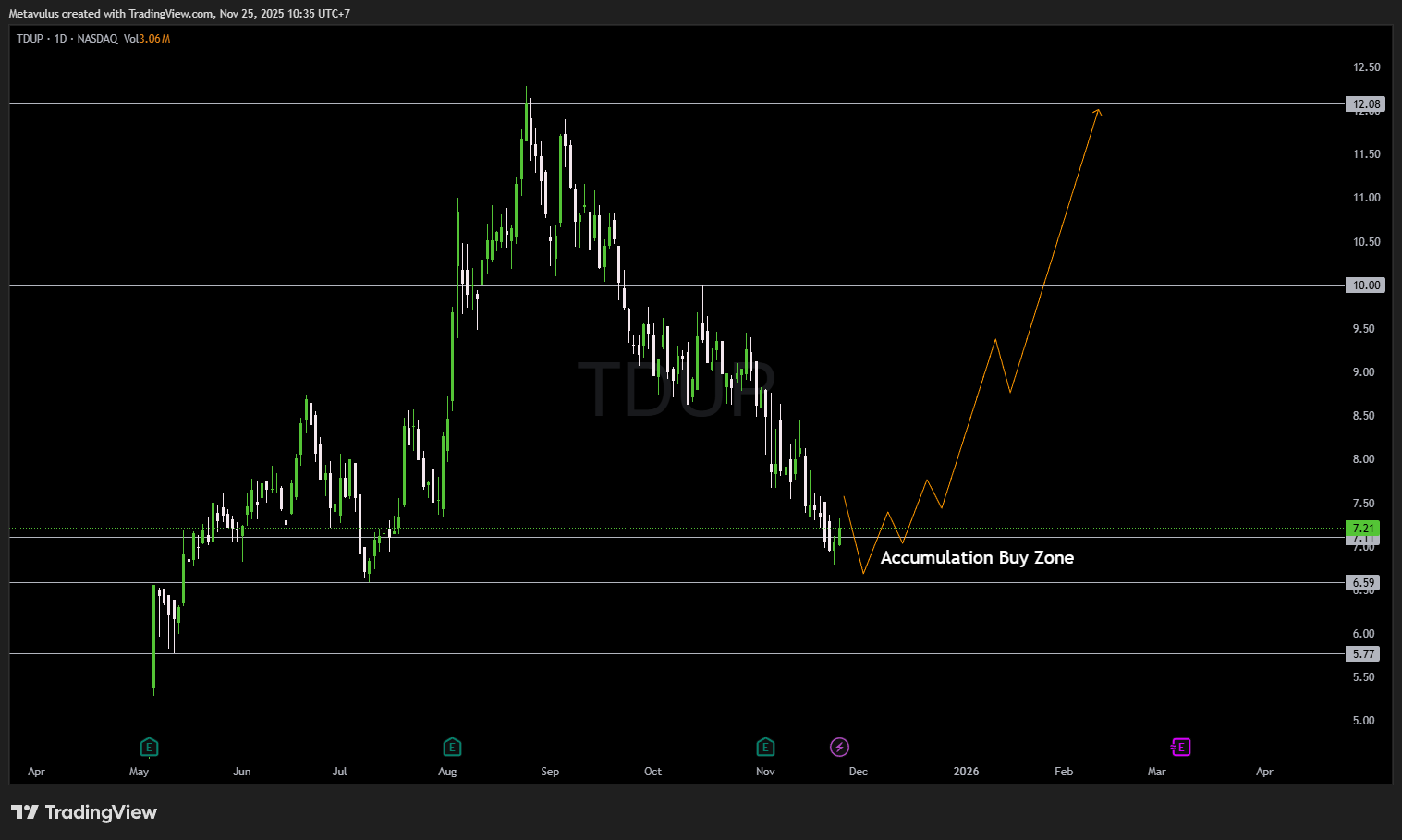This screenshot has height=840, width=1402.
Task: Open the August earnings marker
Action: (x=452, y=747)
